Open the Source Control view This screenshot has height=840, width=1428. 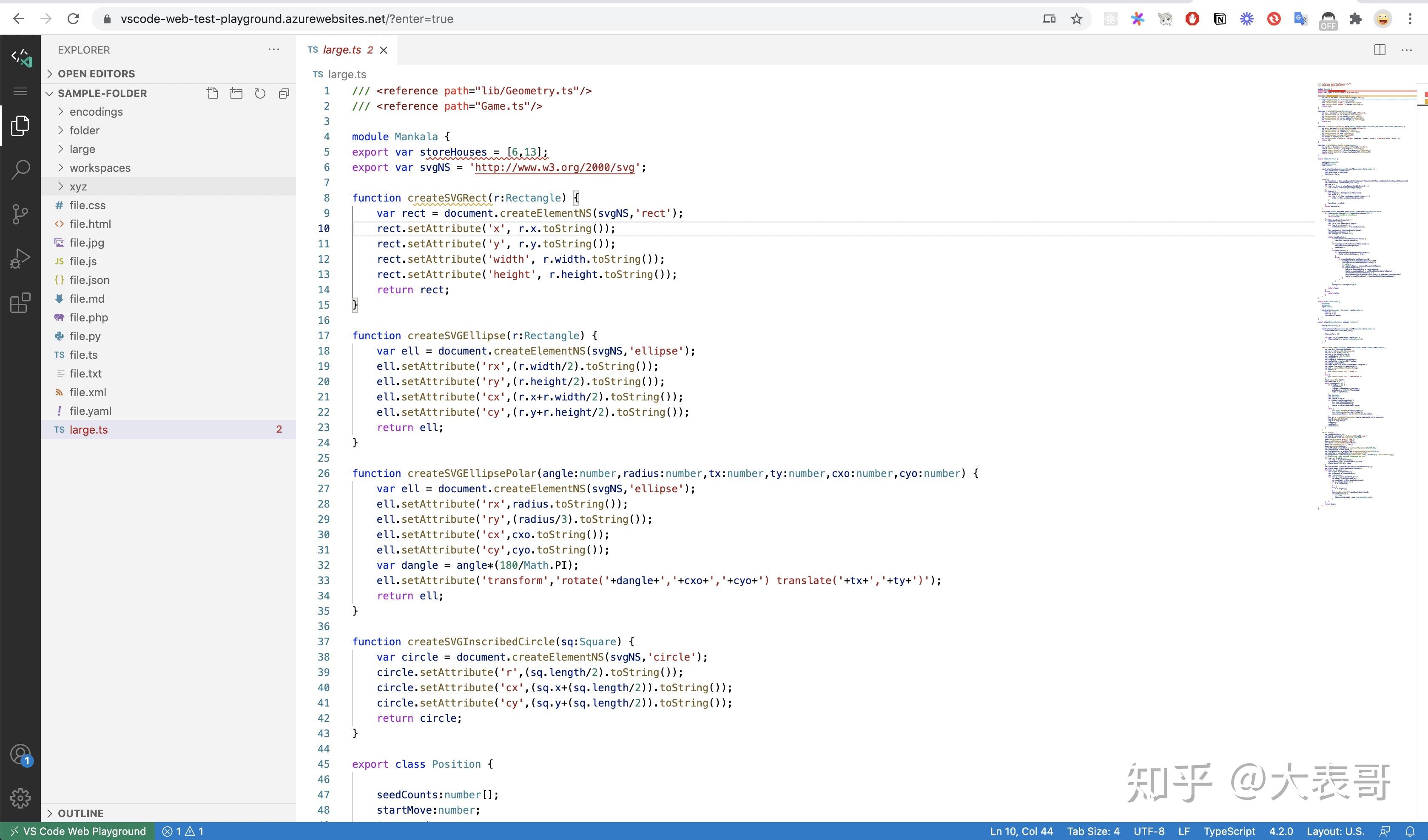20,213
